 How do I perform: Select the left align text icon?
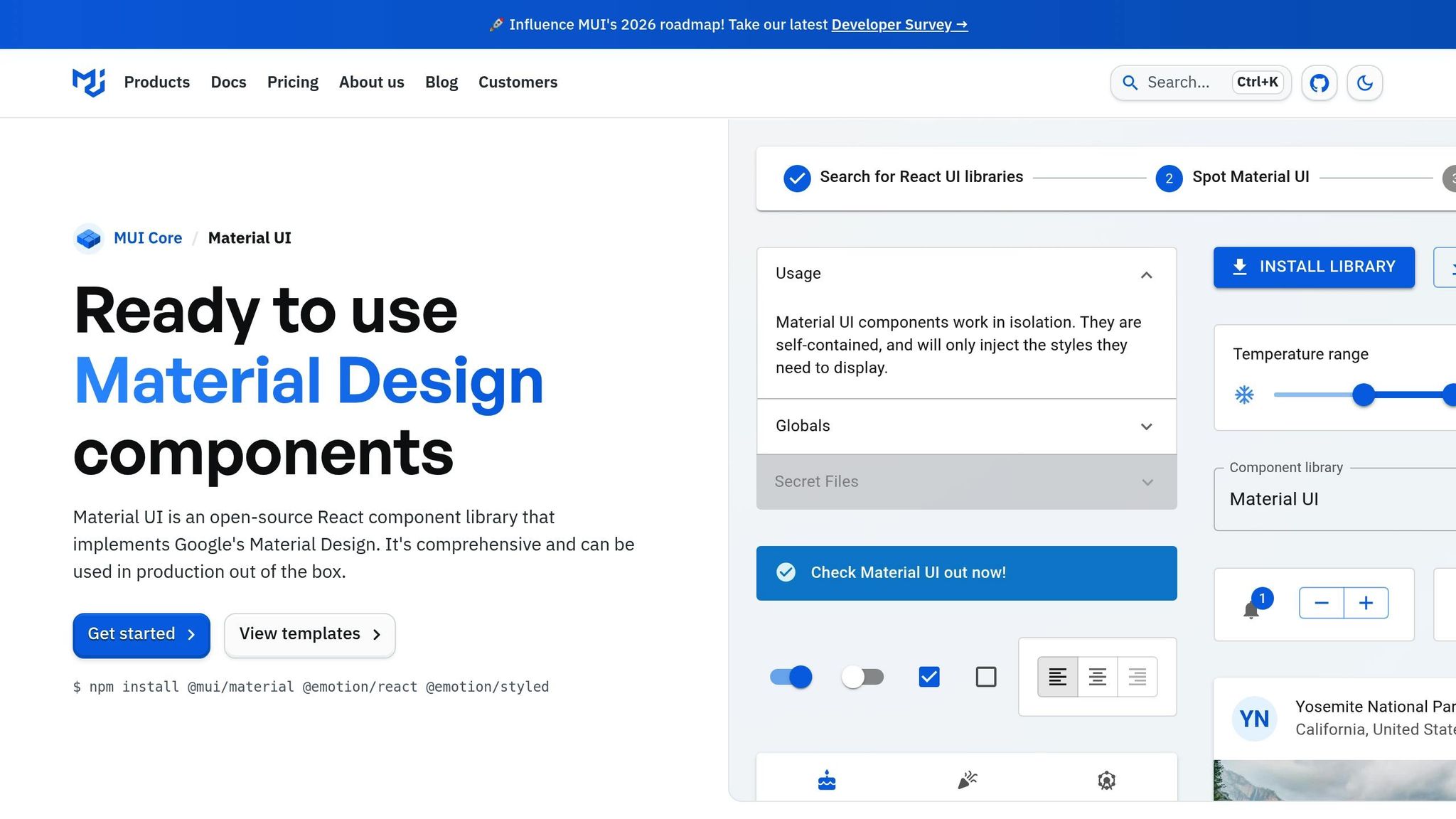coord(1057,677)
